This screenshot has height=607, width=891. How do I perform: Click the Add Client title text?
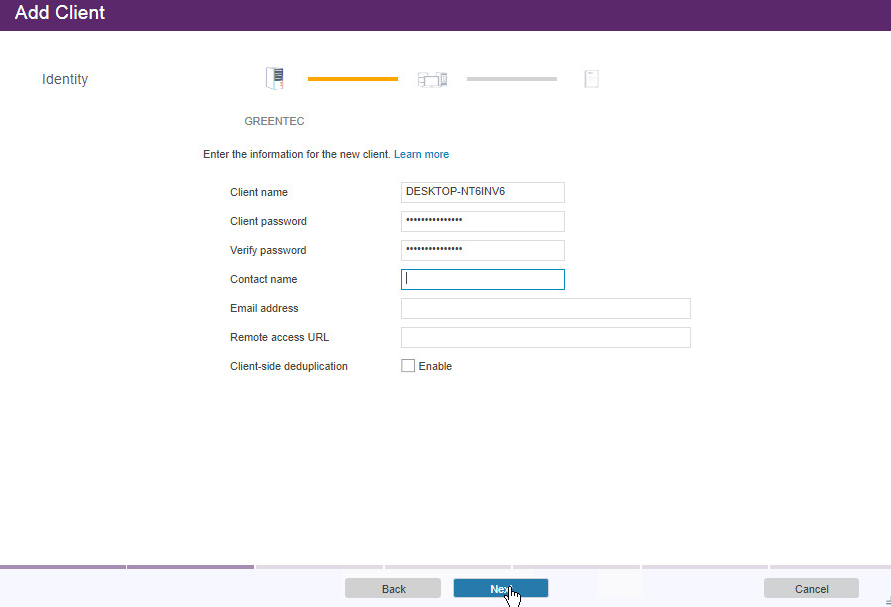pos(60,14)
